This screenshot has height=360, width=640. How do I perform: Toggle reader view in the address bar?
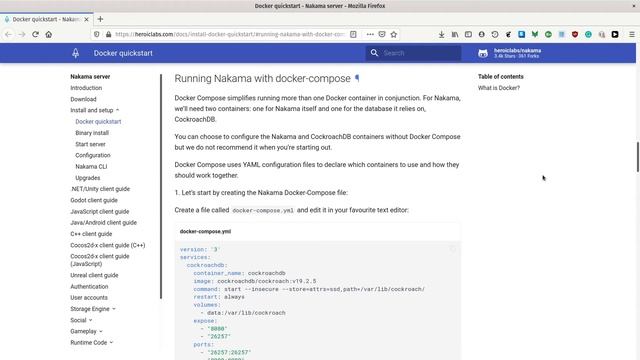coord(353,35)
